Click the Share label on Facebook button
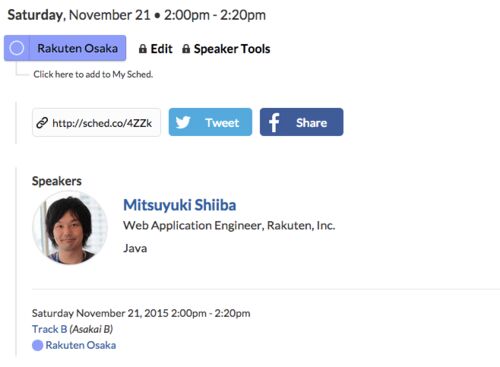Image resolution: width=500 pixels, height=367 pixels. coord(311,123)
